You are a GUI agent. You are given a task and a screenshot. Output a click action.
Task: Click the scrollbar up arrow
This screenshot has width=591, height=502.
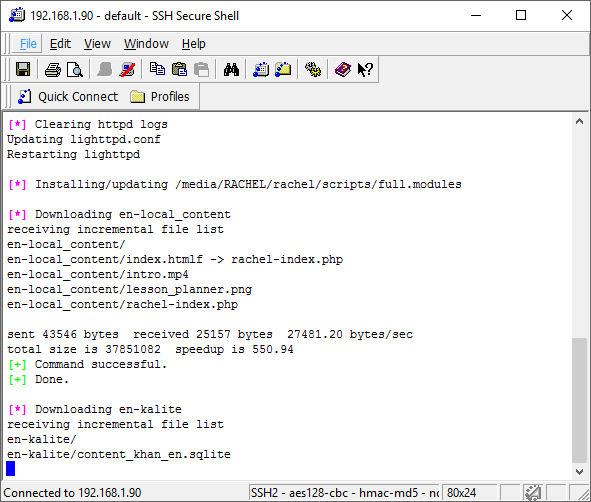pyautogui.click(x=579, y=121)
